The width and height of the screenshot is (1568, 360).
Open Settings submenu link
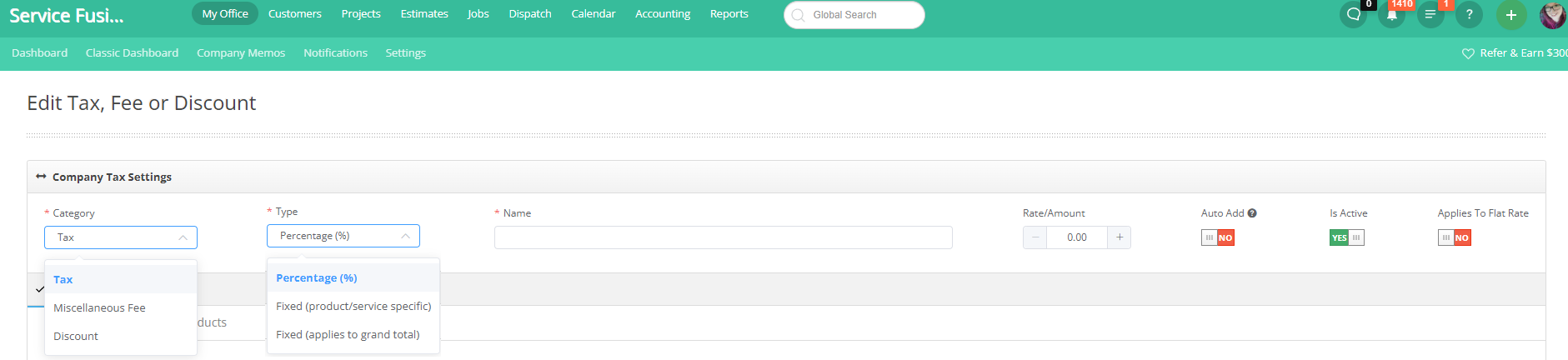(x=406, y=52)
